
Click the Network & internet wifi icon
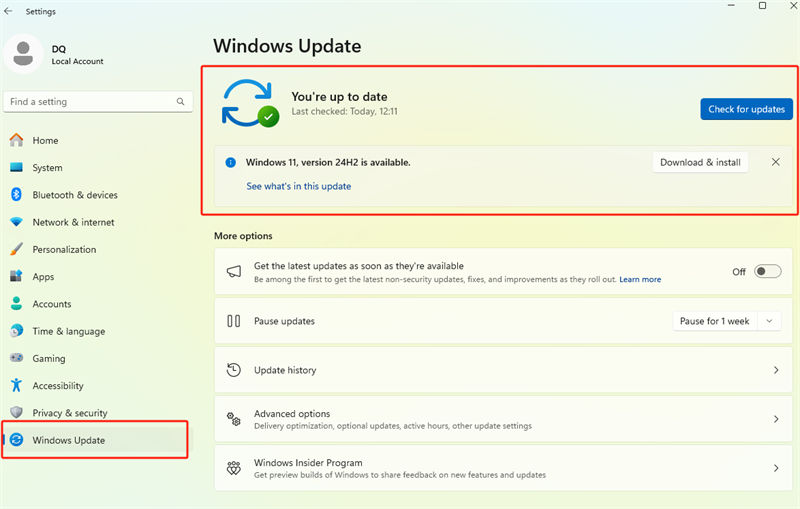tap(16, 222)
